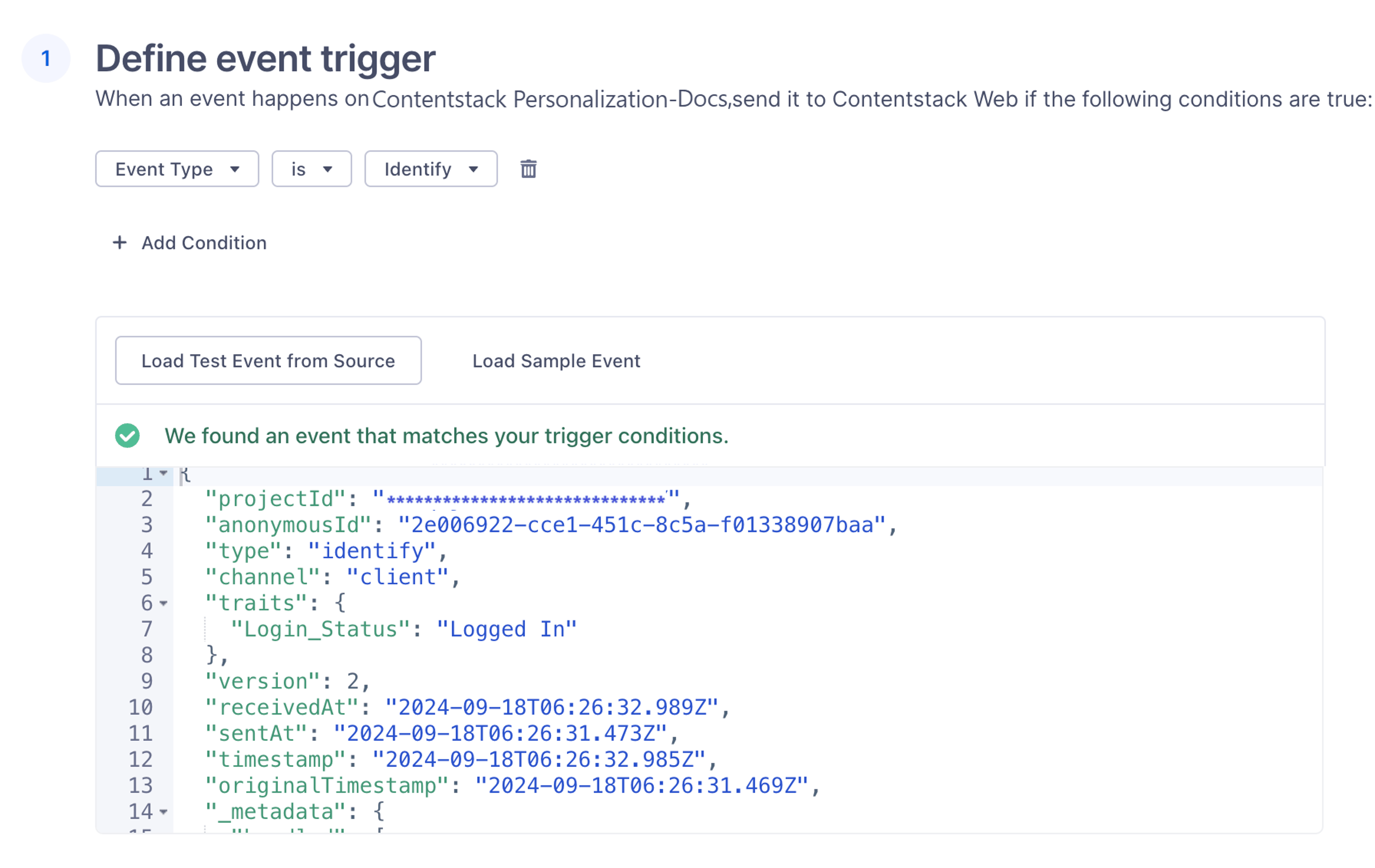Click Load Test Event from Source
Viewport: 1375px width, 868px height.
(269, 361)
